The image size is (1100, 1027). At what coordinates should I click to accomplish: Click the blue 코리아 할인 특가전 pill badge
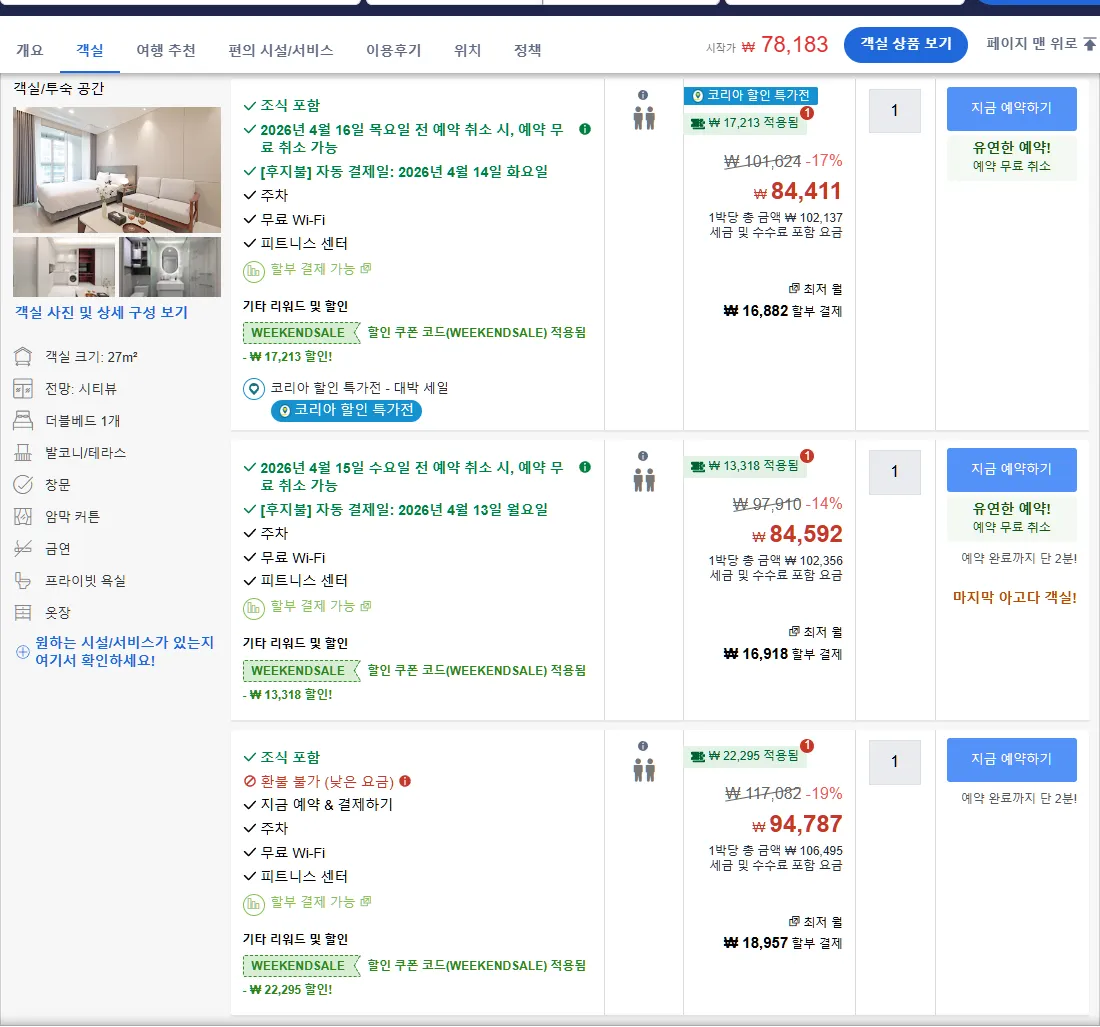click(x=347, y=410)
